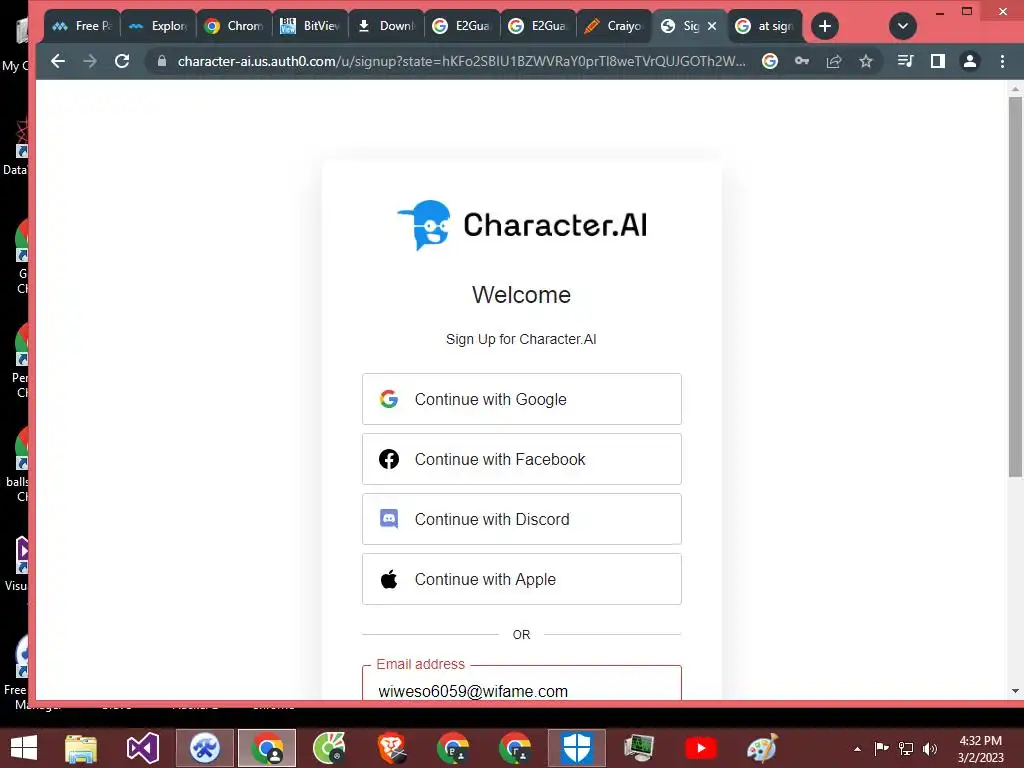The image size is (1024, 768).
Task: Open network icon in system tray
Action: click(x=906, y=748)
